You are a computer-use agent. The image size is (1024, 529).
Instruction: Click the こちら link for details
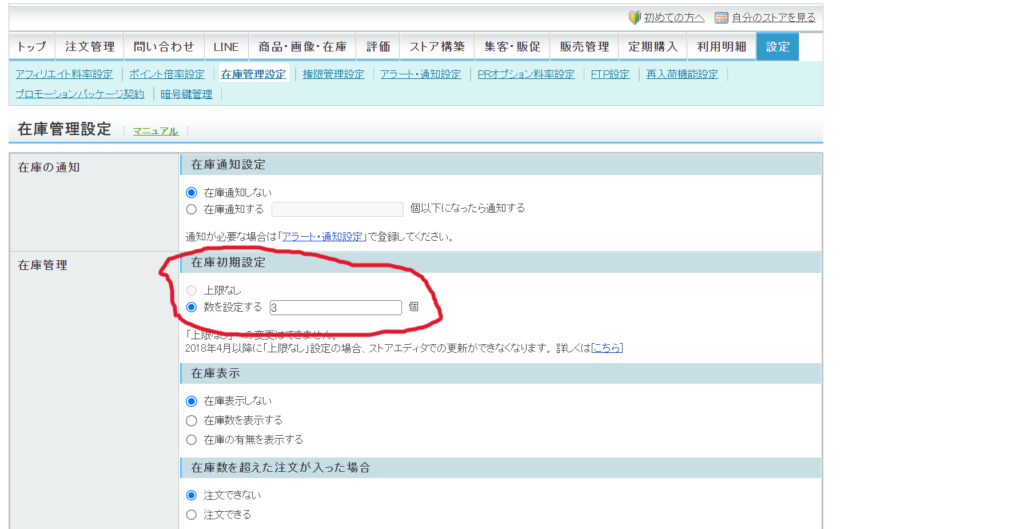point(607,347)
